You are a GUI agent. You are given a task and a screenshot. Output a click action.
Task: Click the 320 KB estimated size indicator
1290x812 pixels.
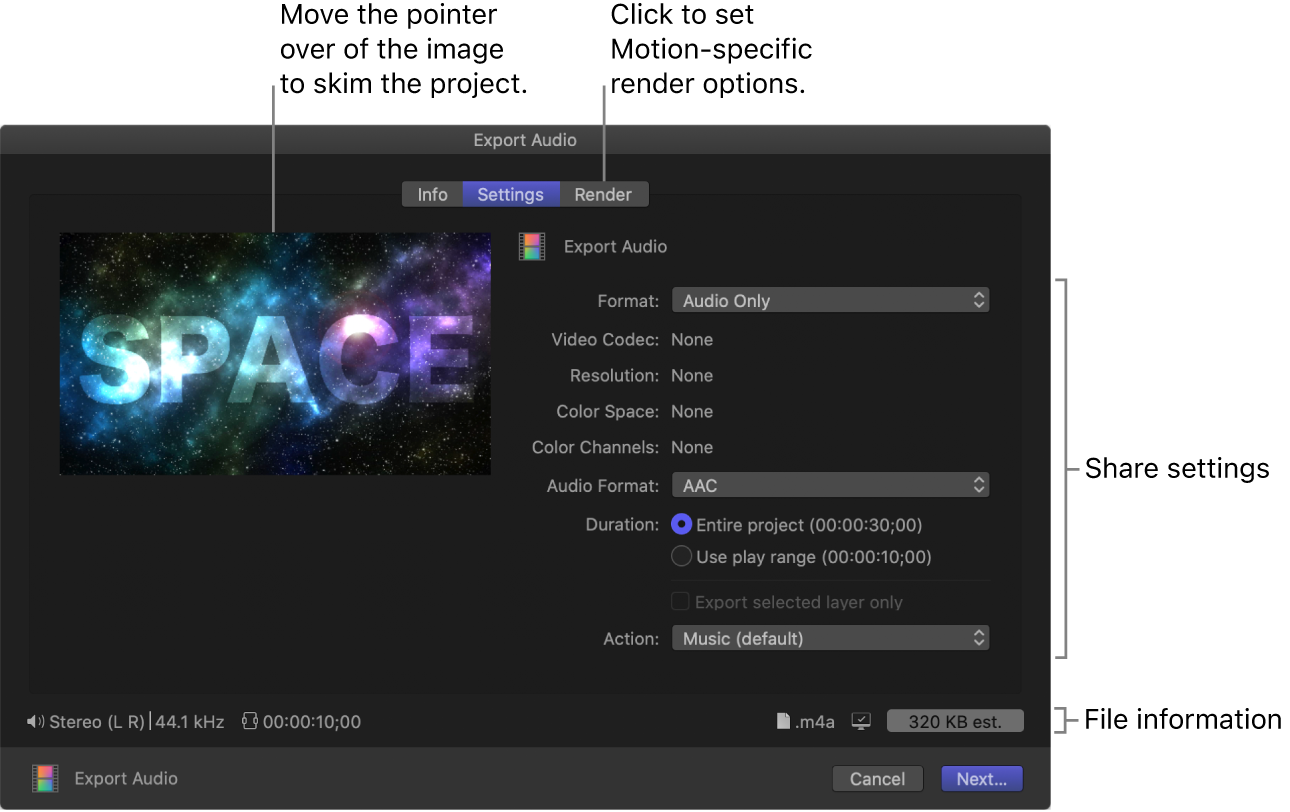pos(955,720)
